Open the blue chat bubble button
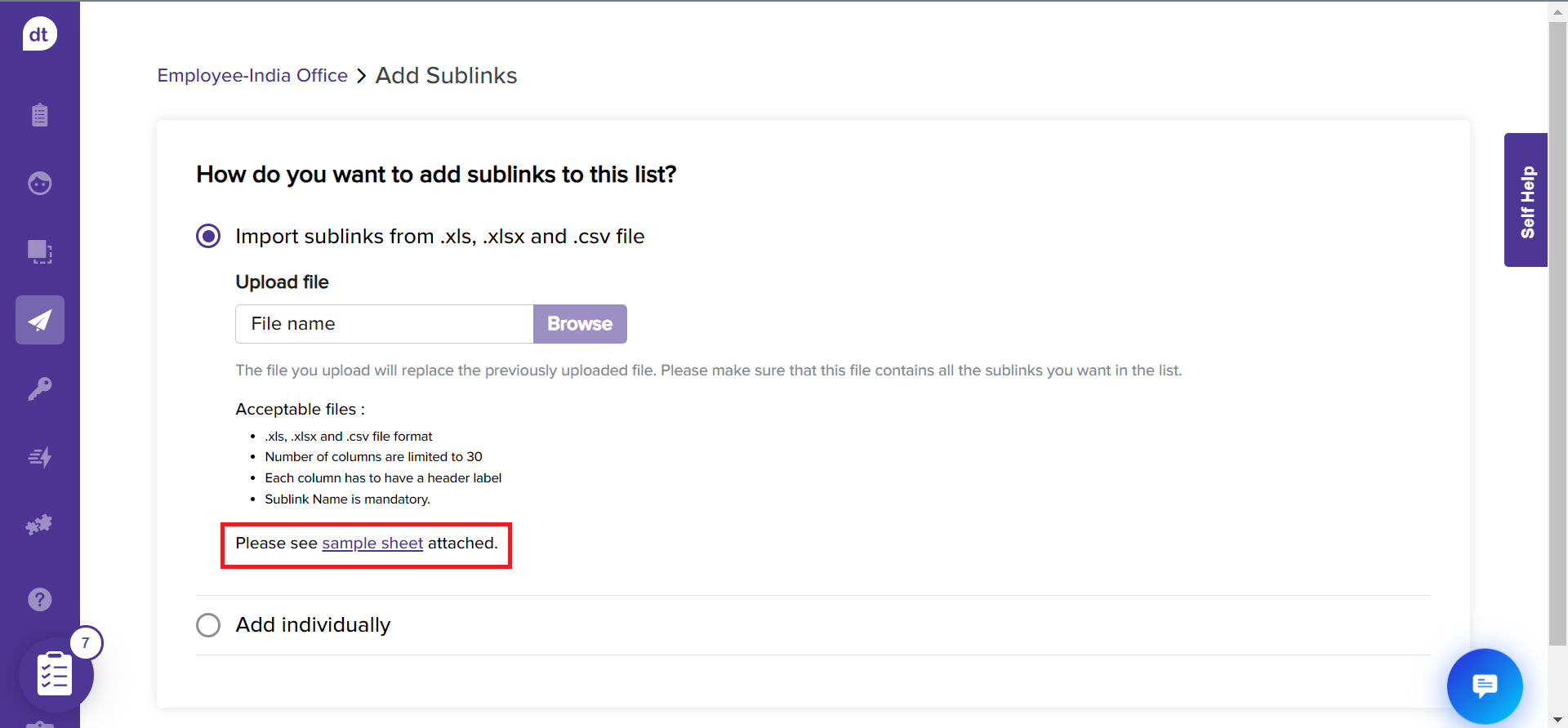Viewport: 1568px width, 728px height. click(x=1484, y=686)
